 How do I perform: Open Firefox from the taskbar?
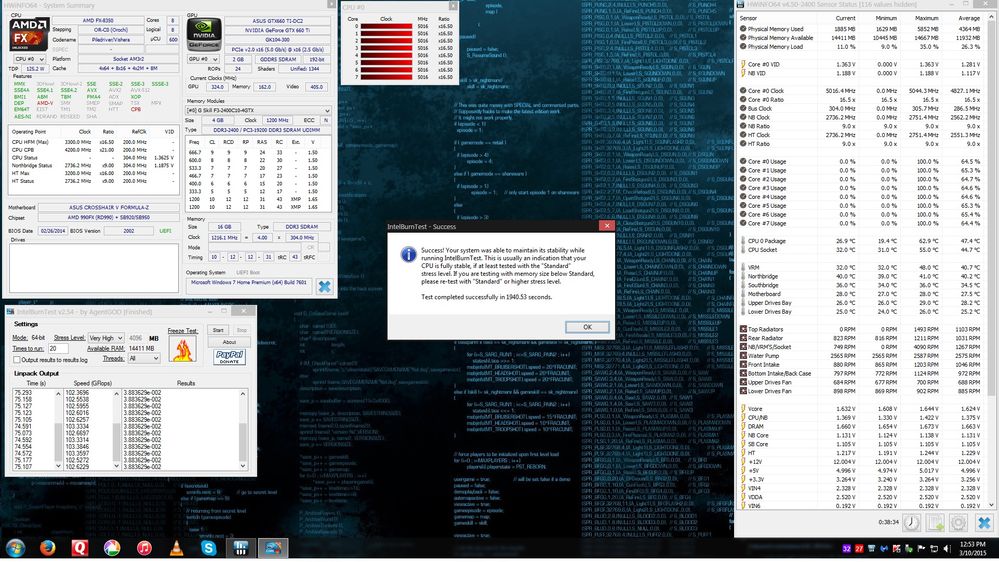coord(47,548)
